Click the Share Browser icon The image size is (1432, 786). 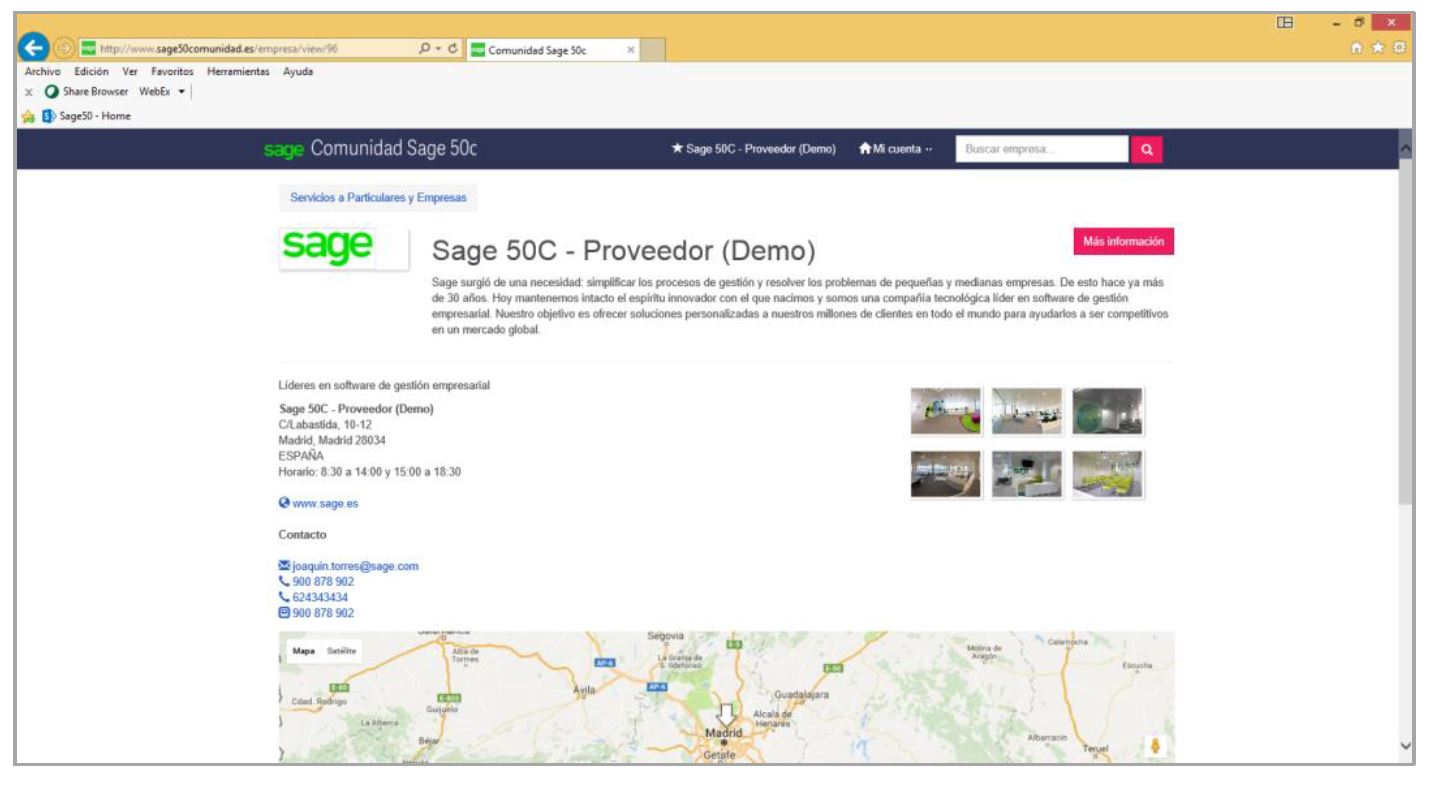coord(52,94)
